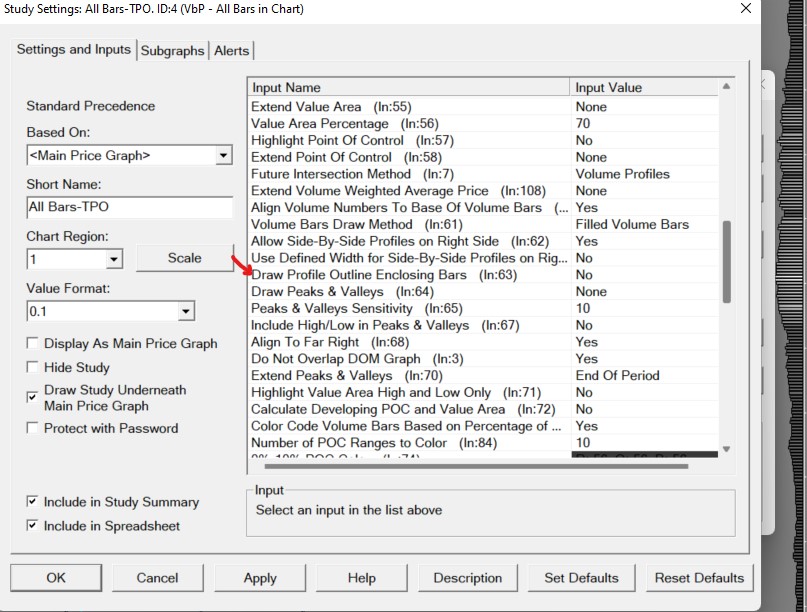This screenshot has height=612, width=807.
Task: Select Peaks & Valleys Sensitivity (In:65) row
Action: 484,308
